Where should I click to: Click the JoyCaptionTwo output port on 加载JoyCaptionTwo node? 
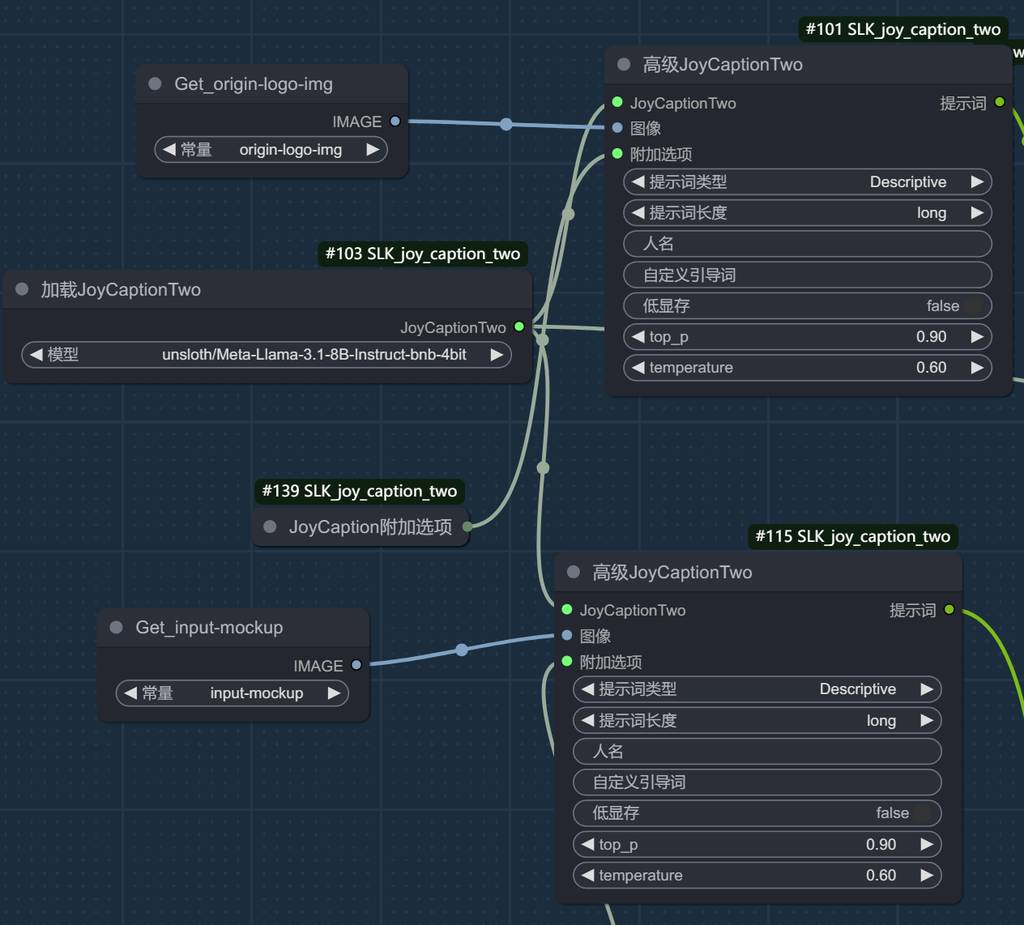pyautogui.click(x=519, y=327)
